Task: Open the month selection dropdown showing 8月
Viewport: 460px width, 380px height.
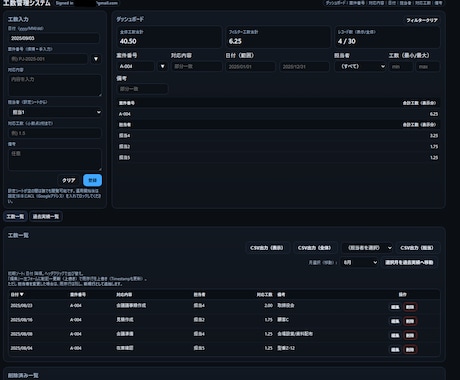Action: pos(359,262)
